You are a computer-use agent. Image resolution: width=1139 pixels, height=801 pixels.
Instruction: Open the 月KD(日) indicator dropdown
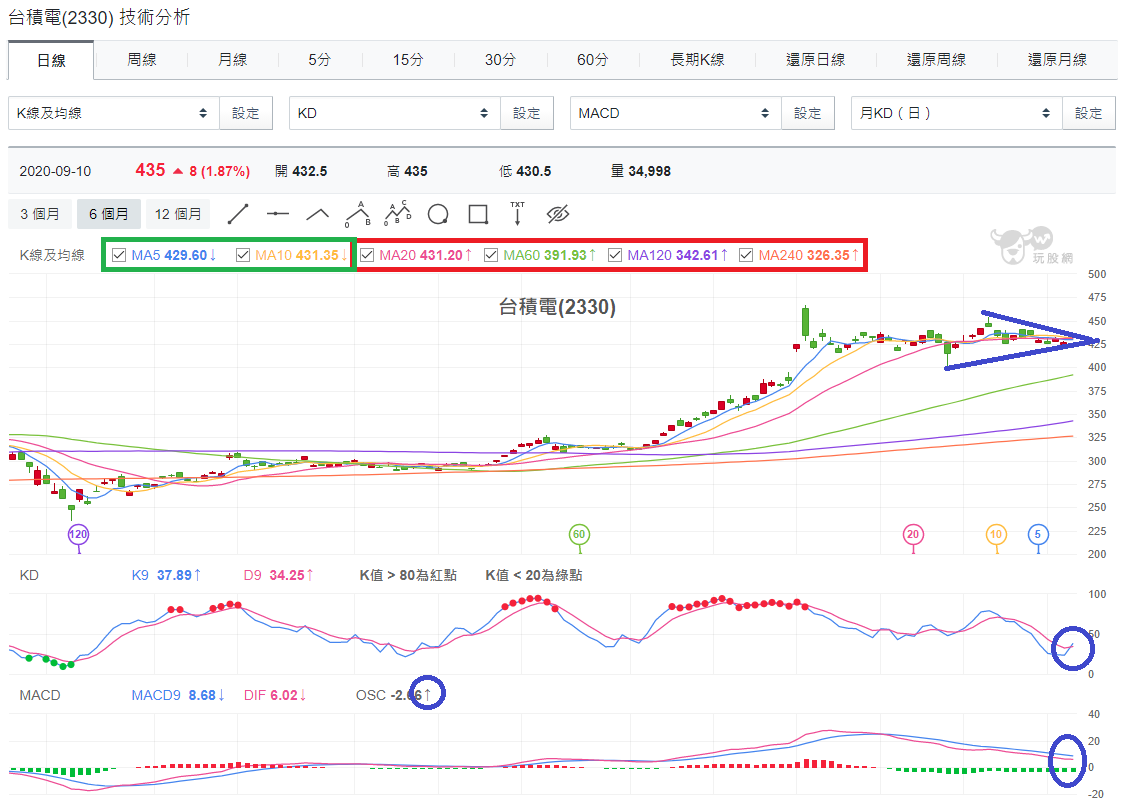(957, 113)
